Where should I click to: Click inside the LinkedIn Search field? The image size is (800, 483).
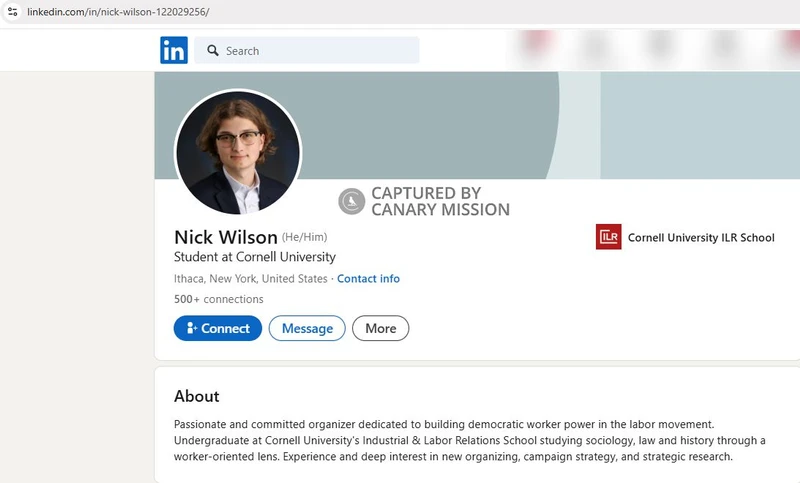(x=307, y=50)
